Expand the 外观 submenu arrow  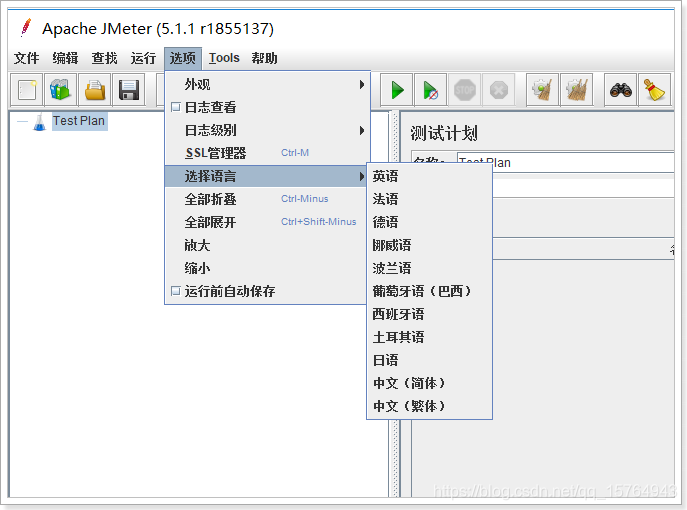tap(361, 84)
